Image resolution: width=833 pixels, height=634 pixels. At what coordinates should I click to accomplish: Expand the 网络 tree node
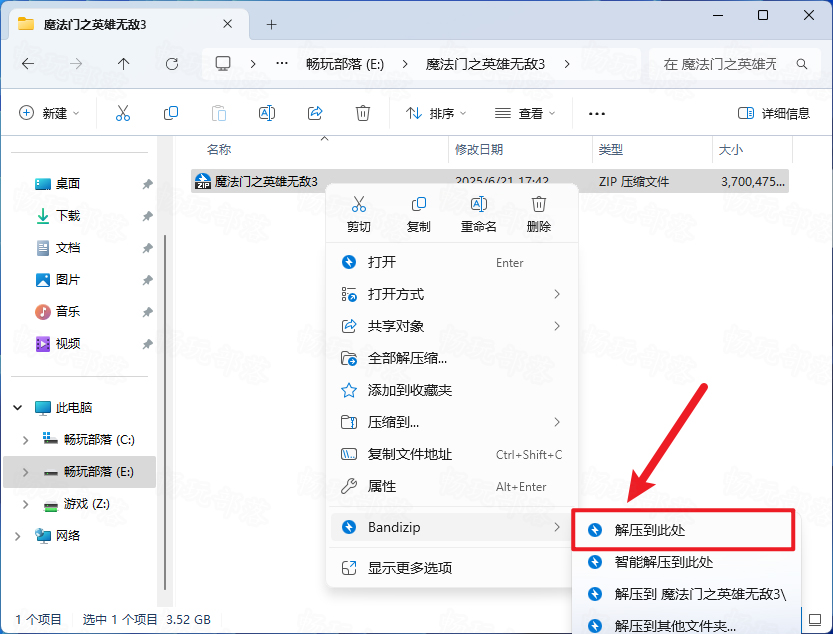point(18,536)
